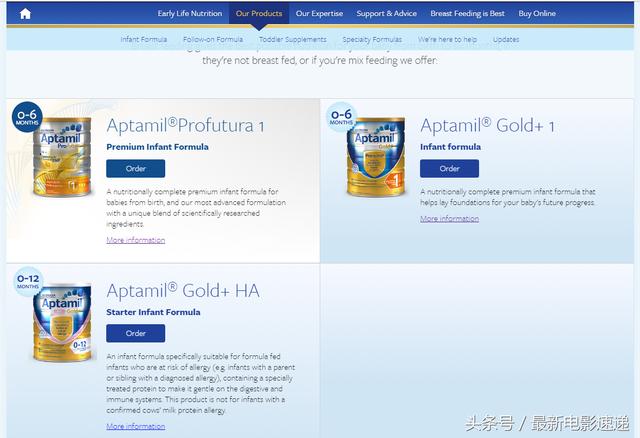This screenshot has width=640, height=438.
Task: Click 0-12 months badge on Gold+ HA
Action: pos(28,282)
